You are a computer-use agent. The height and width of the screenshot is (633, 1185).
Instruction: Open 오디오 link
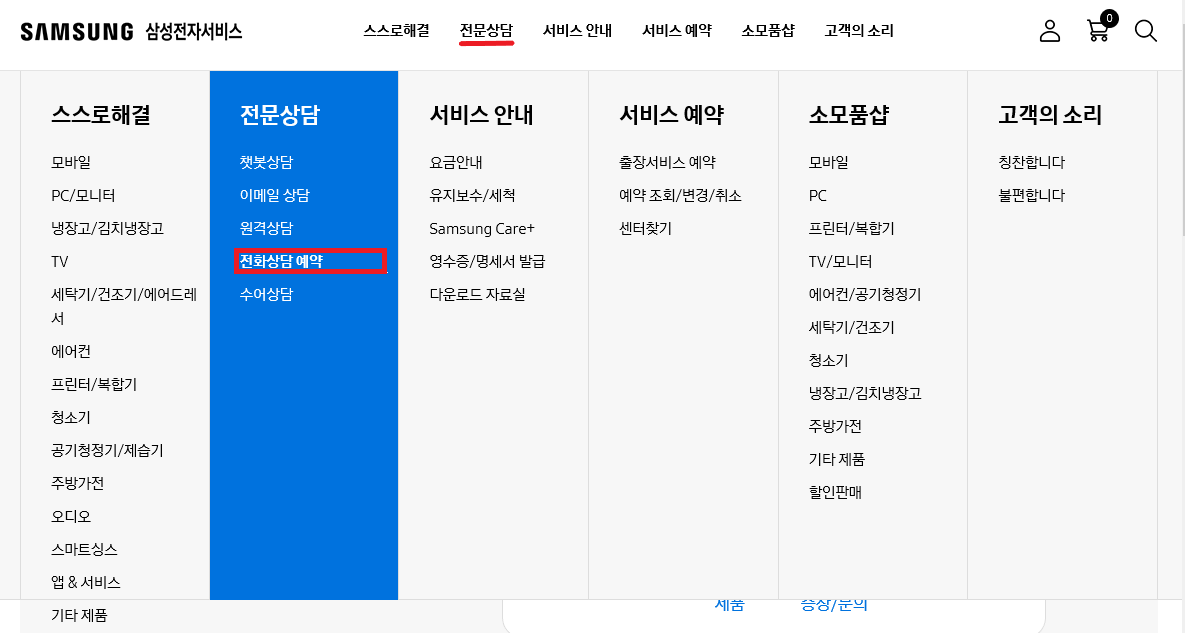point(71,517)
